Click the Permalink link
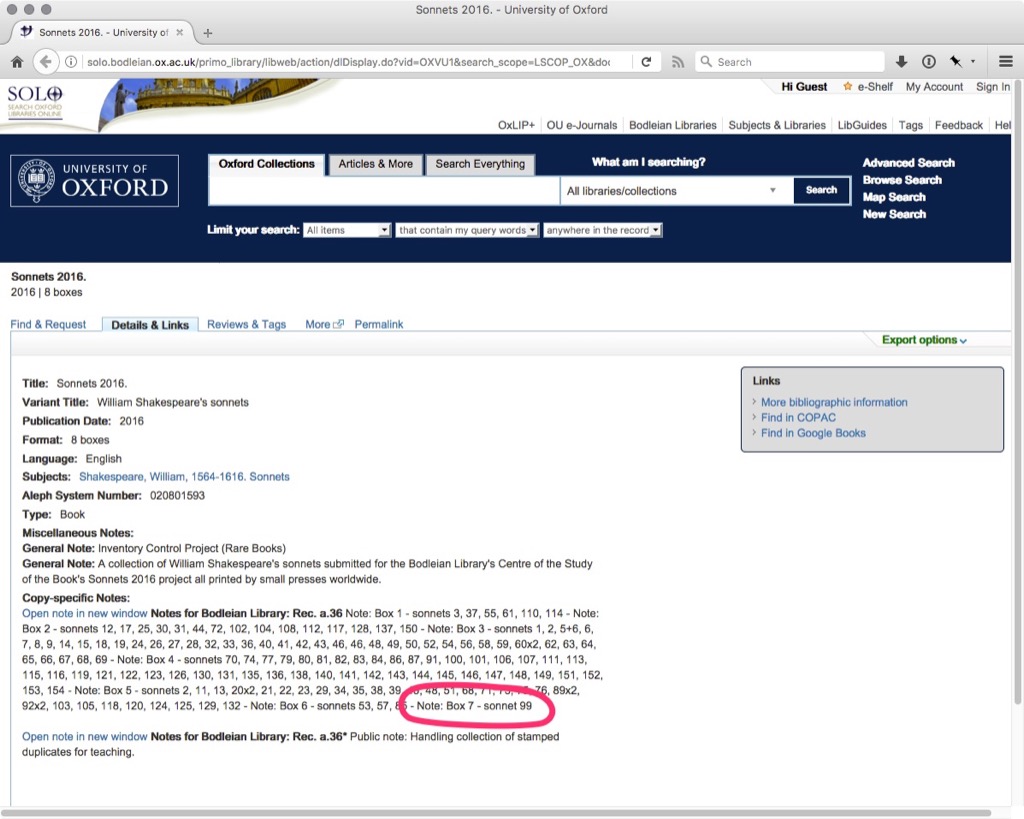This screenshot has width=1024, height=819. (x=379, y=324)
